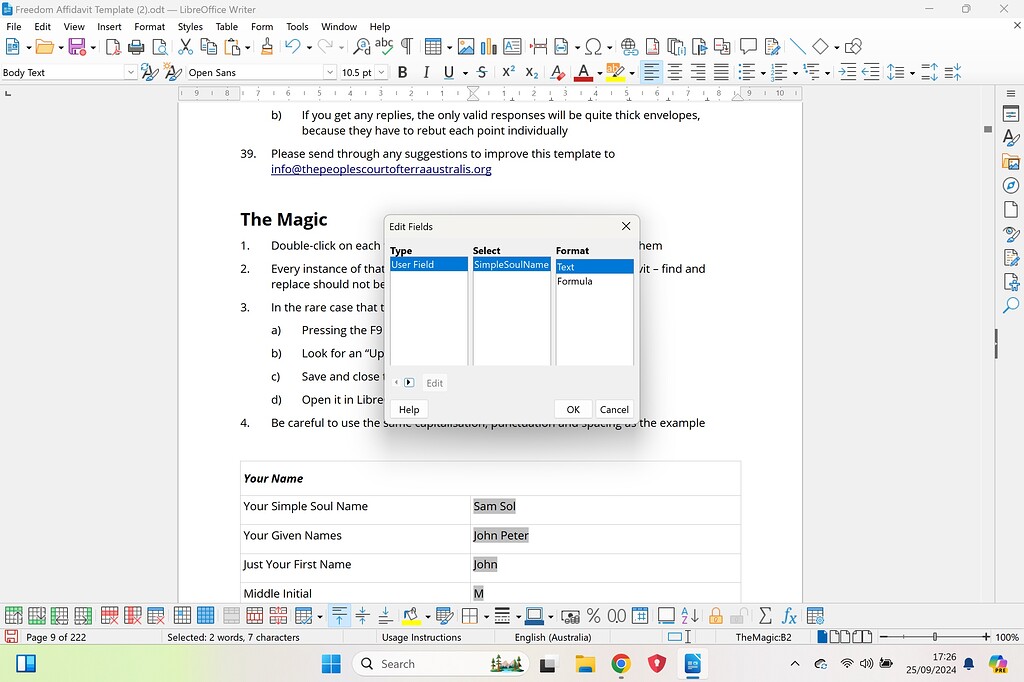The width and height of the screenshot is (1024, 682).
Task: Click the Insert Table toolbar icon
Action: click(x=434, y=46)
